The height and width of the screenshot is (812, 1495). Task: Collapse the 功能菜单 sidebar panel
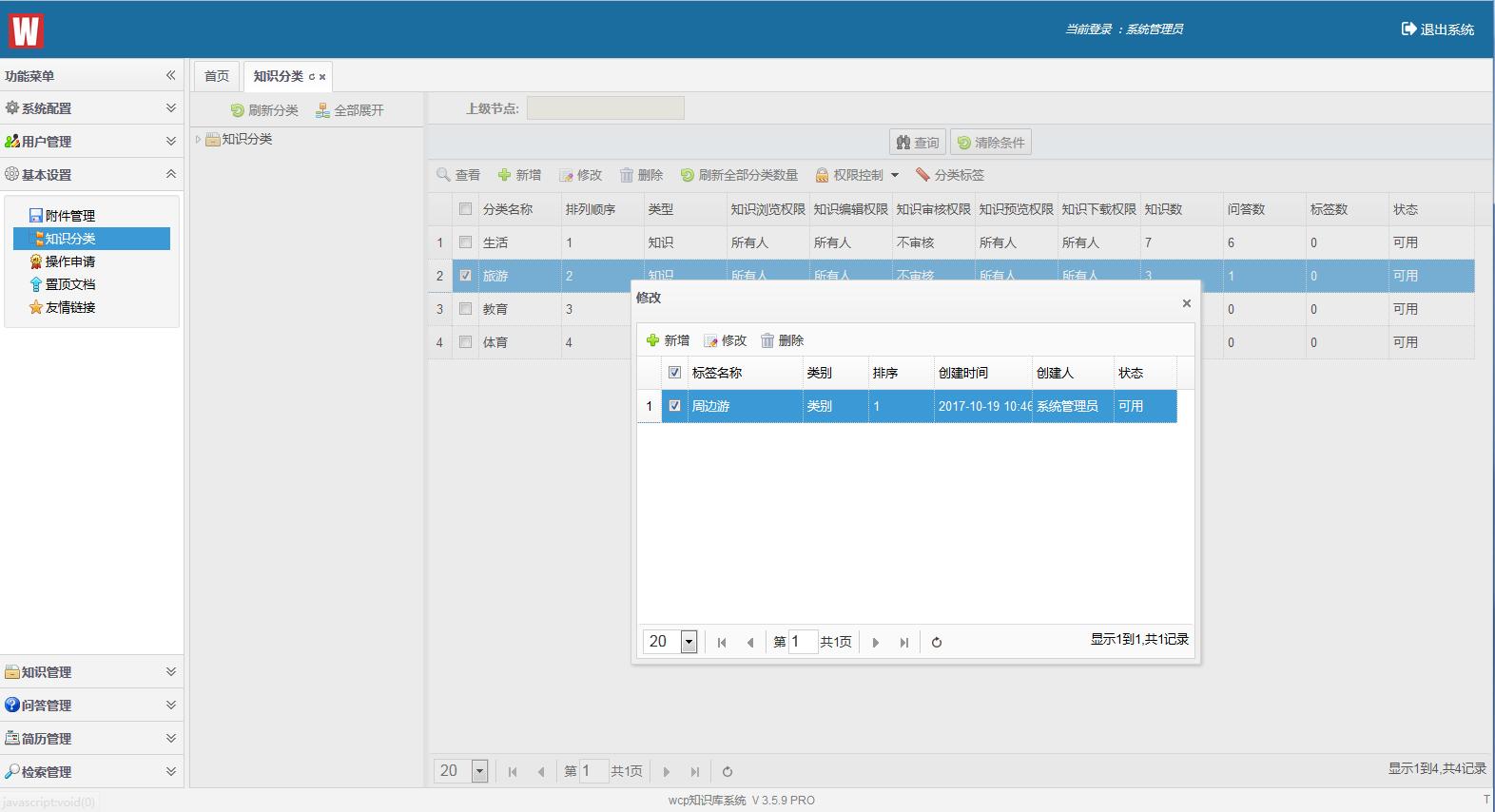(171, 75)
